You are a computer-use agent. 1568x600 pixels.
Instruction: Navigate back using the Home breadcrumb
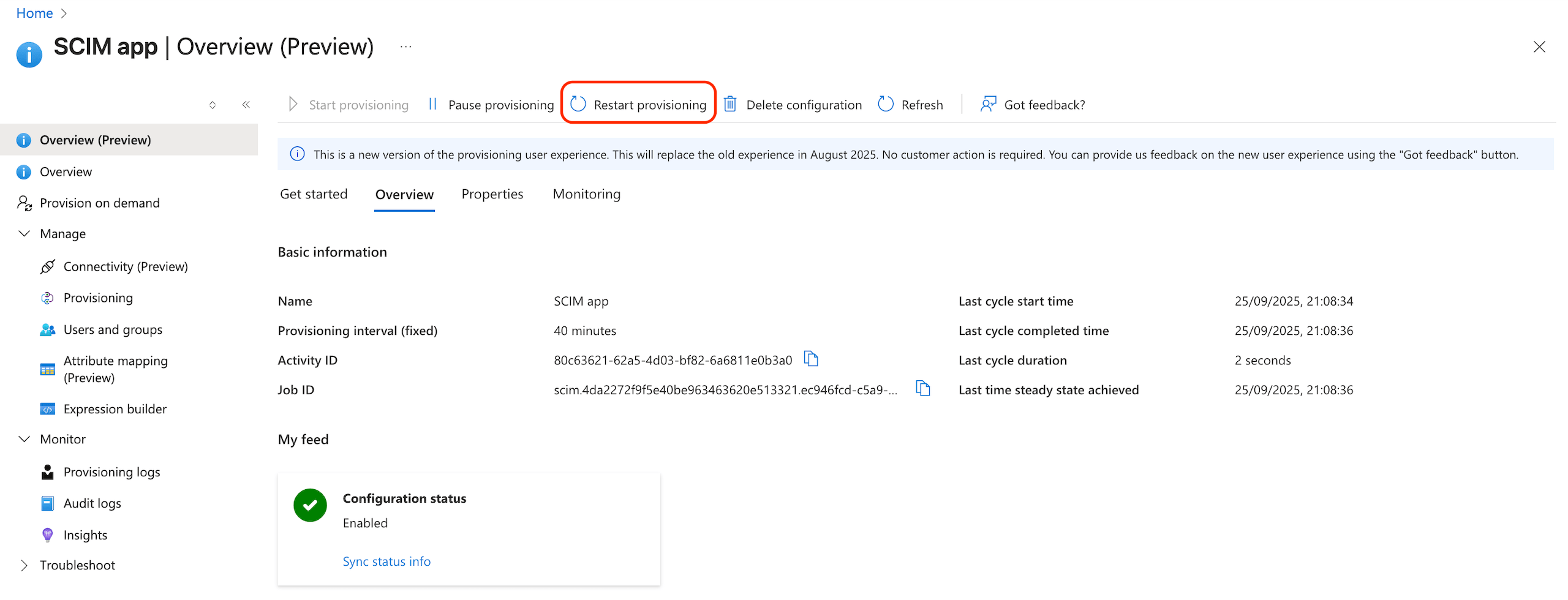pos(34,13)
